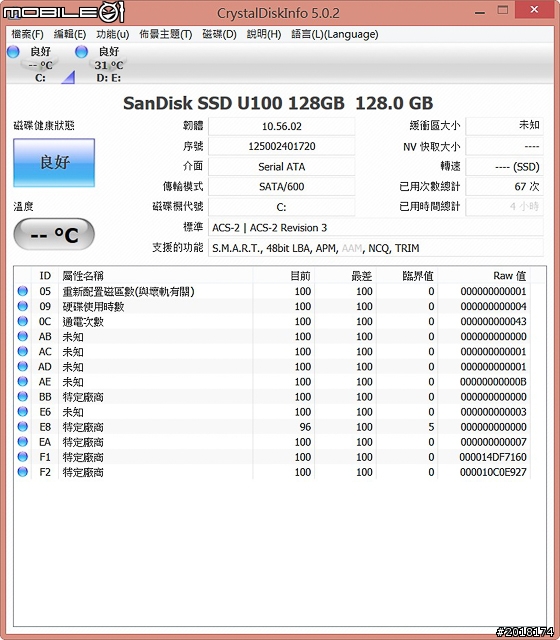
Task: Click the large 良好 health status button
Action: point(54,162)
